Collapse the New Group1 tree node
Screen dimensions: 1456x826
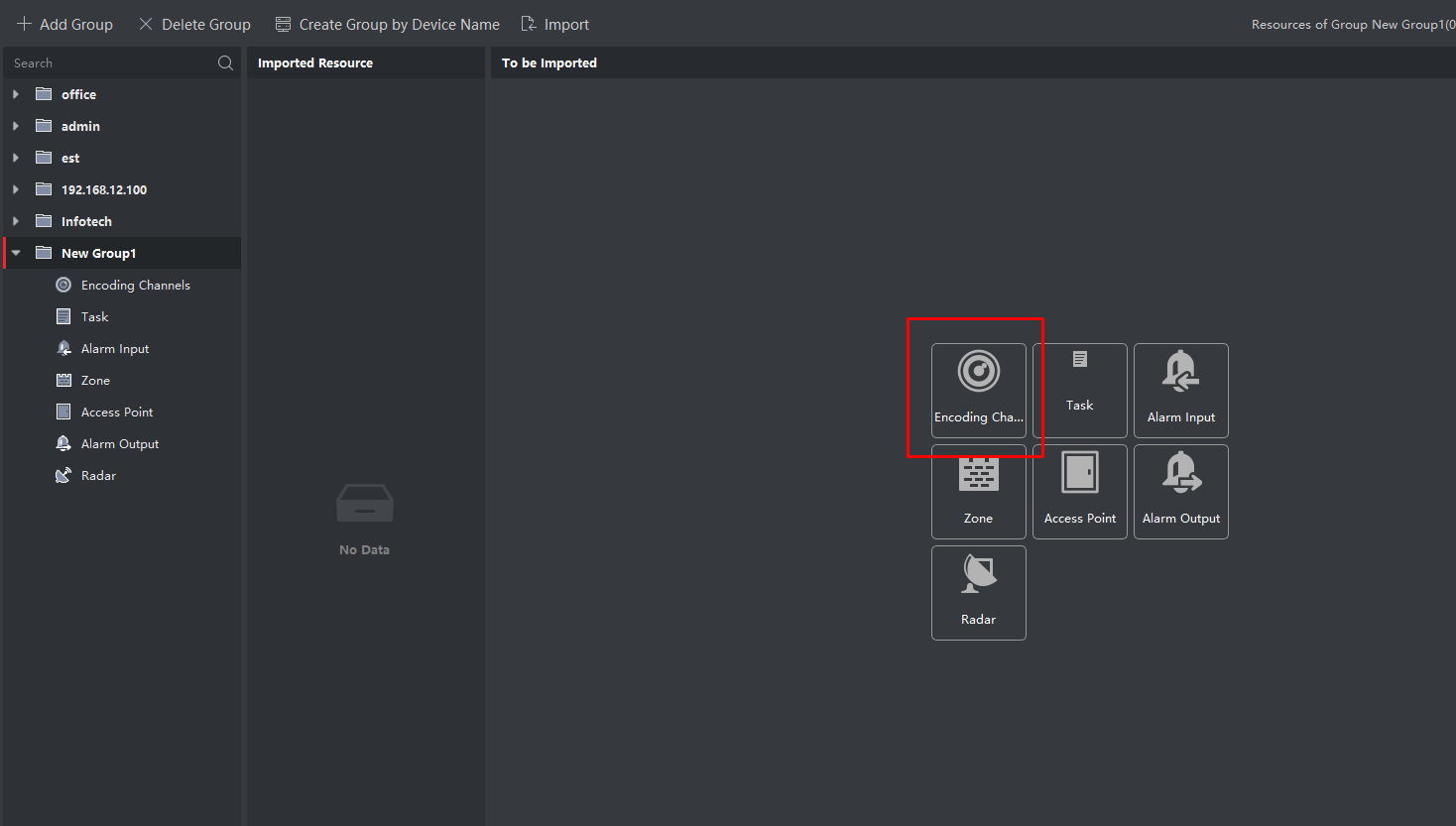tap(16, 253)
